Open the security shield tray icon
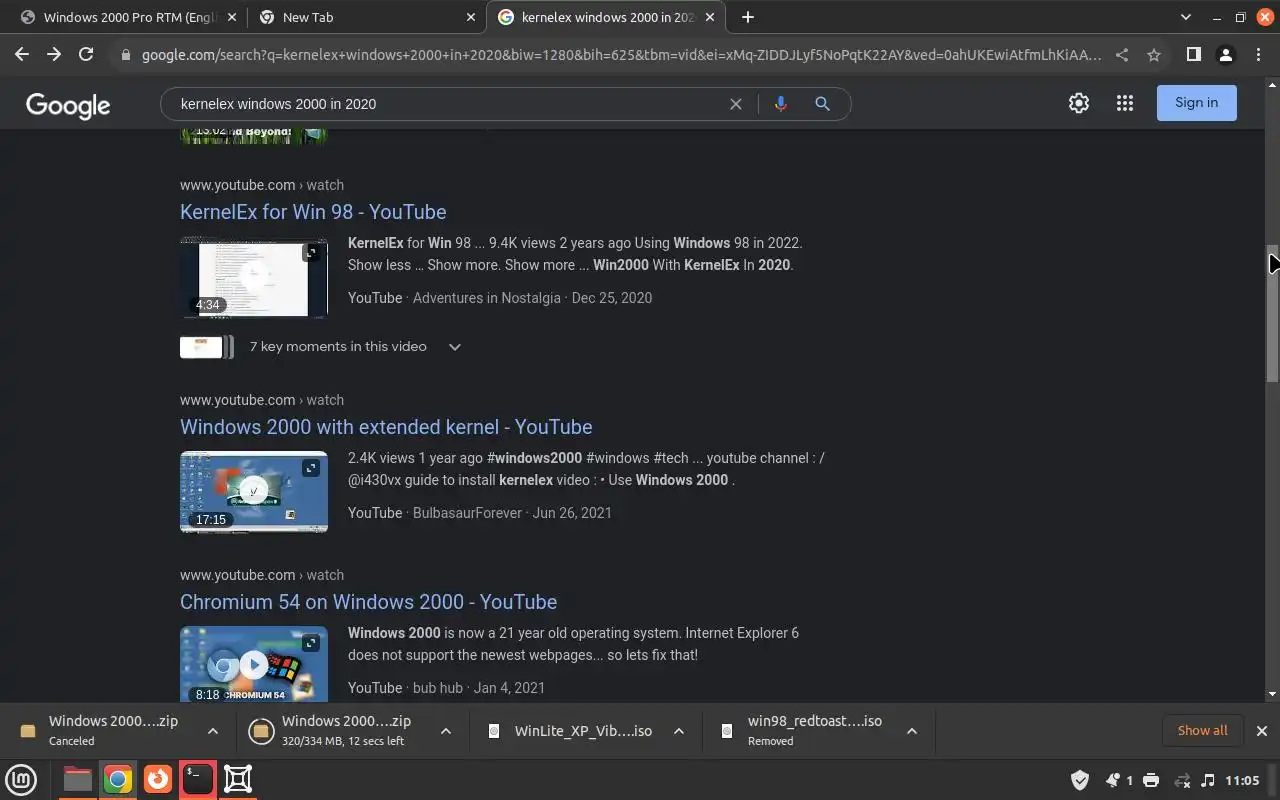 point(1080,780)
